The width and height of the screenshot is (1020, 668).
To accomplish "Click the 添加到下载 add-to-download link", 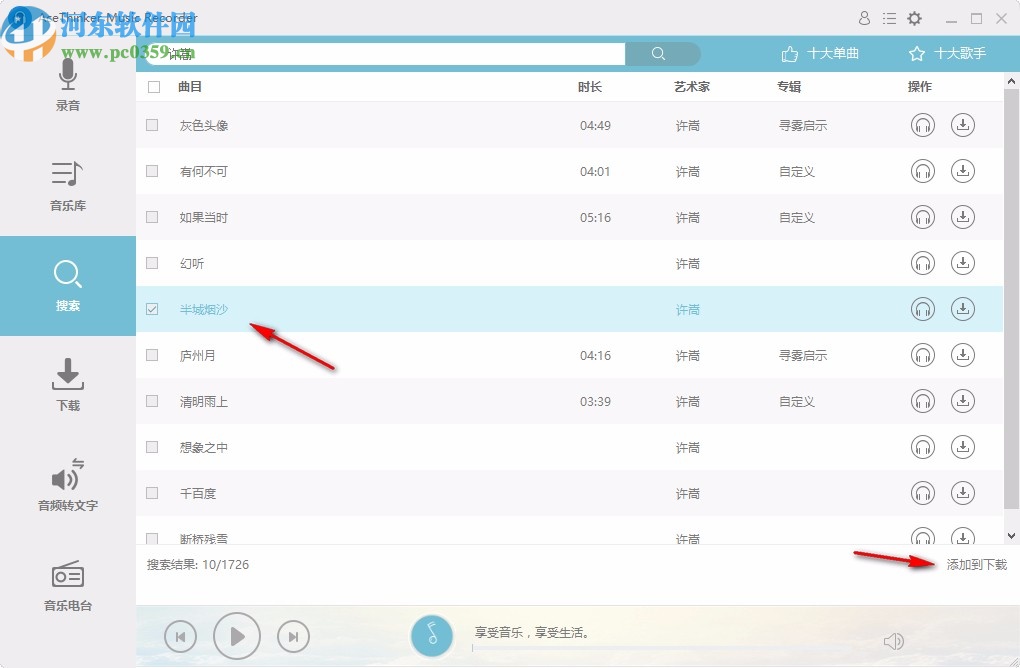I will pos(975,564).
